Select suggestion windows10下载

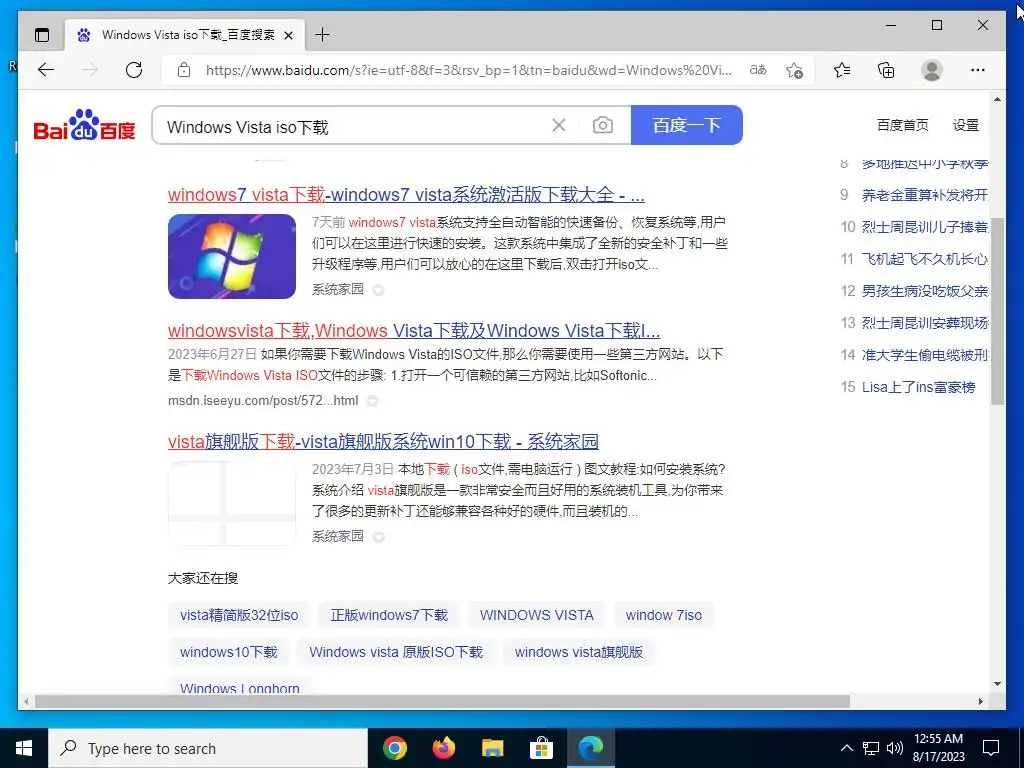click(x=229, y=652)
